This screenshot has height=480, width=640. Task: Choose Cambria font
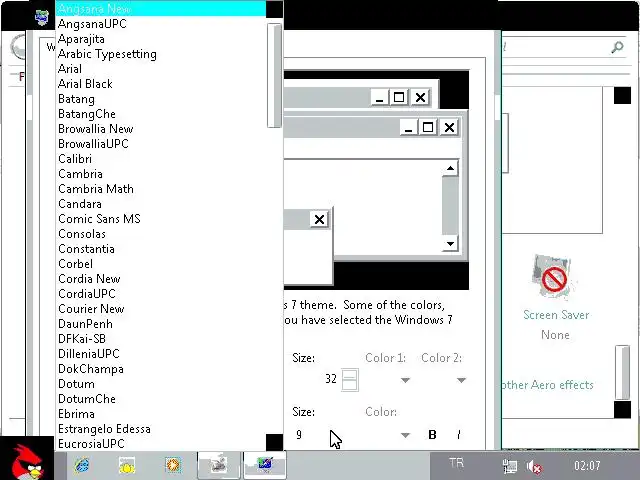pyautogui.click(x=161, y=174)
